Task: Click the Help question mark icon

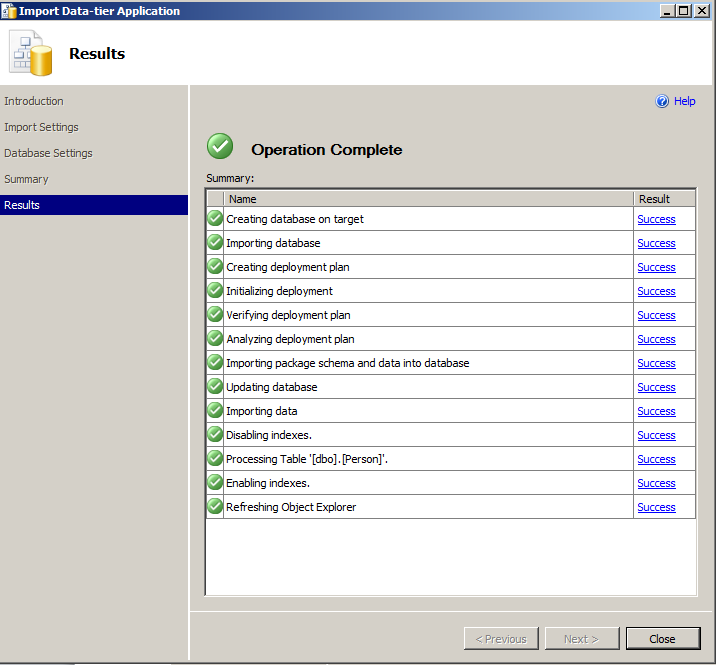Action: click(661, 101)
